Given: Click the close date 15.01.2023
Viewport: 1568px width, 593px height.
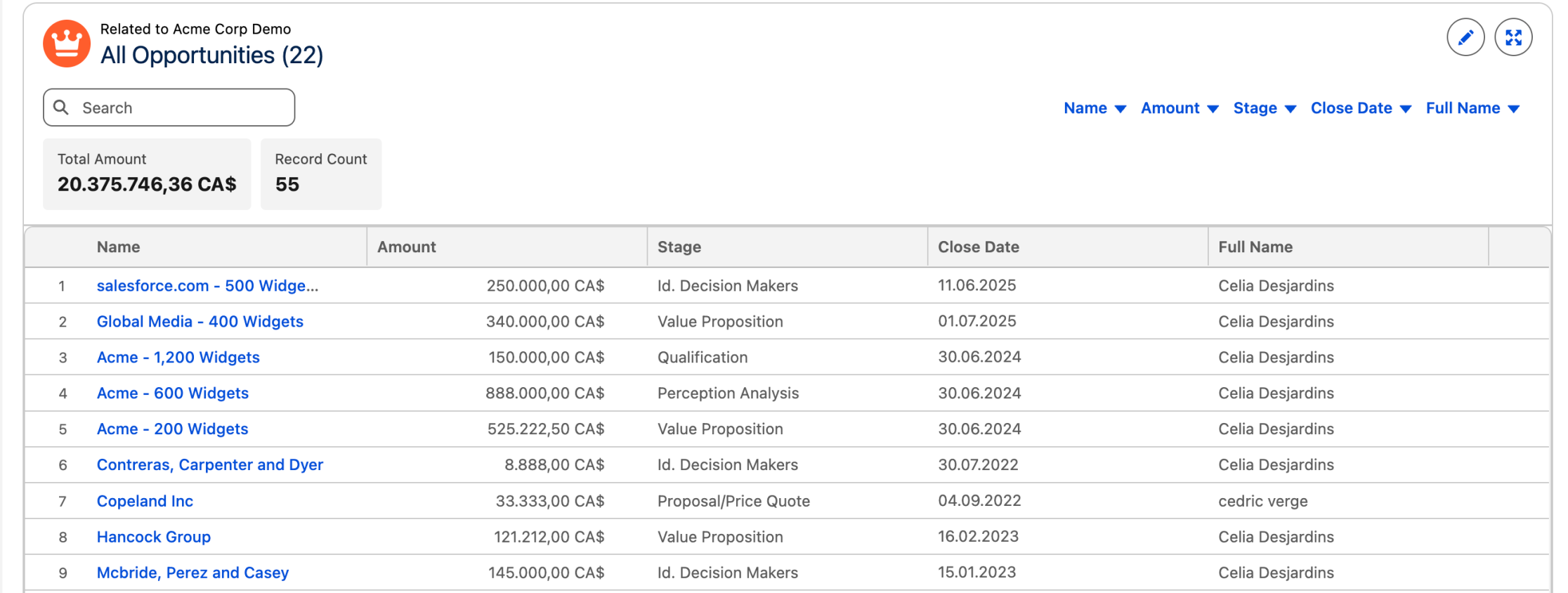Looking at the screenshot, I should (x=977, y=572).
